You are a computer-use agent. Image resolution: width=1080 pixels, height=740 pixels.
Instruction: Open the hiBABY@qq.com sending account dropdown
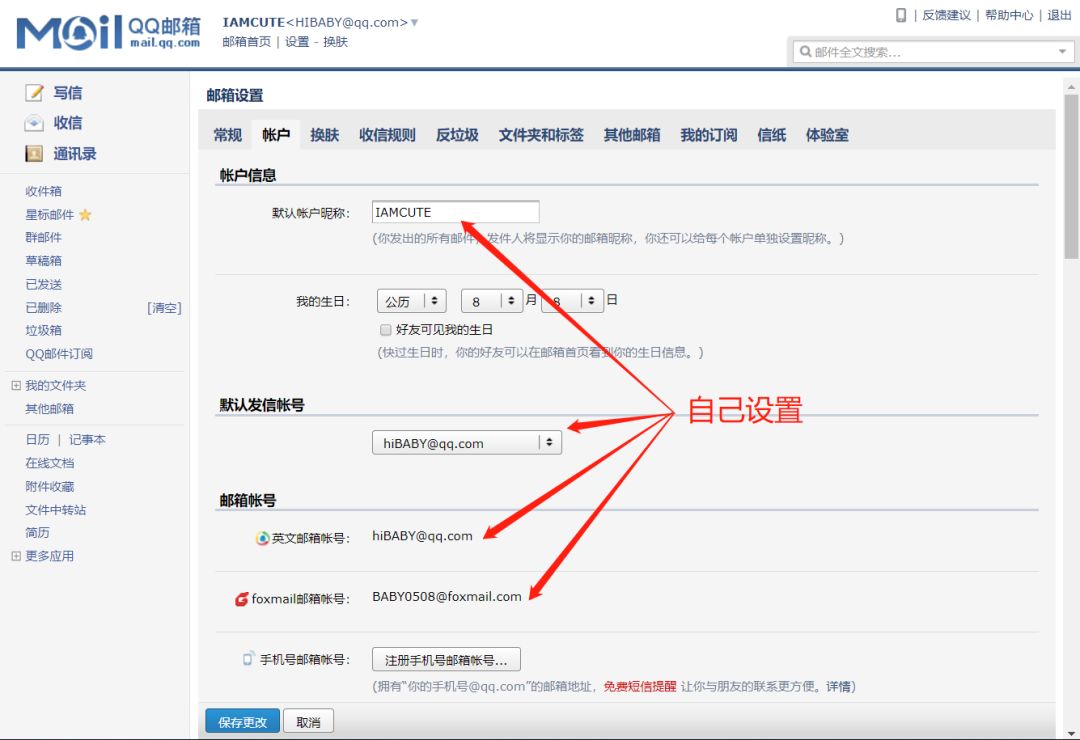[x=466, y=441]
